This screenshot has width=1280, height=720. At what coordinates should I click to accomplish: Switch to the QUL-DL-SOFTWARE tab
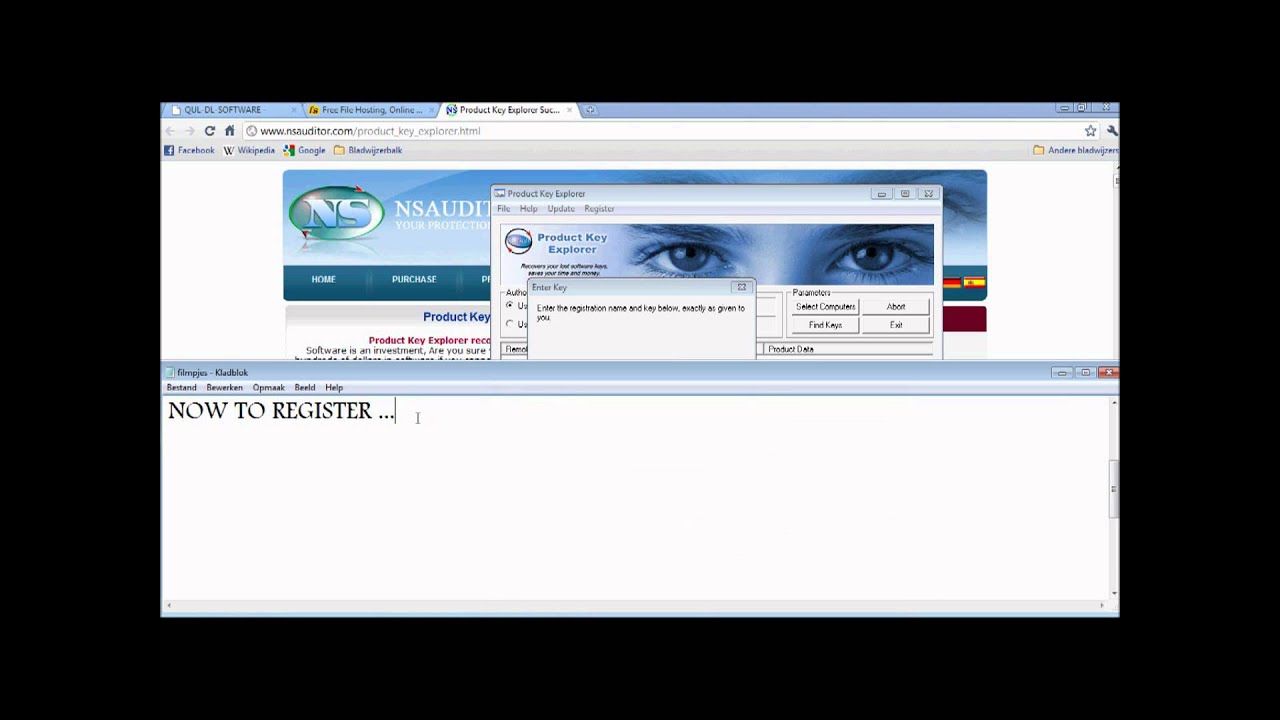click(231, 110)
